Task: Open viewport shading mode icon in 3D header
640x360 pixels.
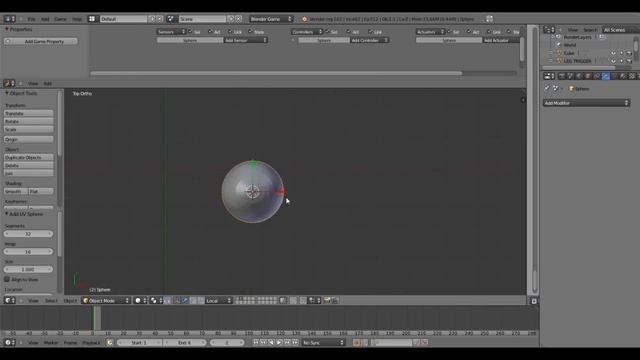Action: point(140,300)
